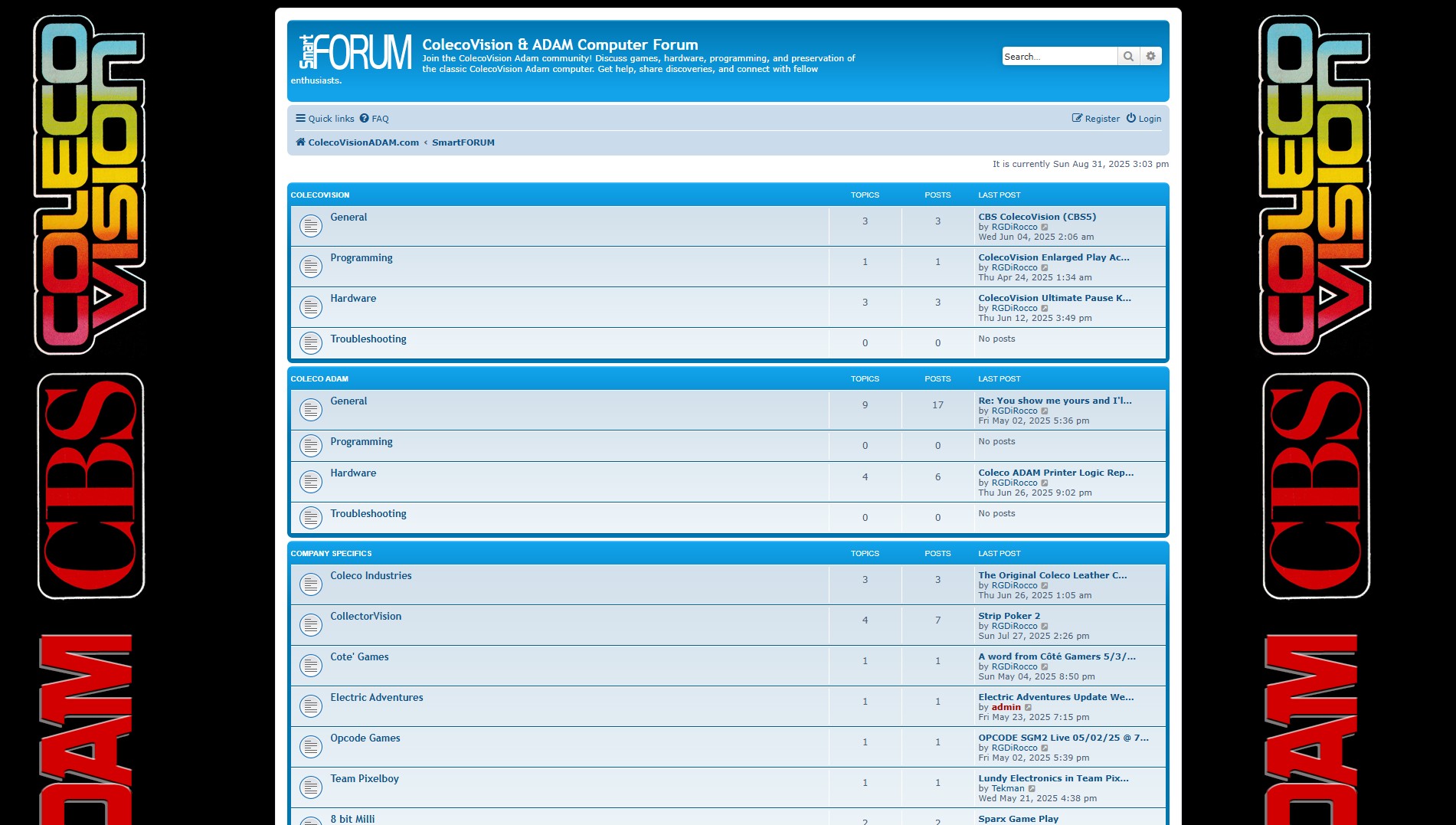Click the Register link

(1102, 118)
